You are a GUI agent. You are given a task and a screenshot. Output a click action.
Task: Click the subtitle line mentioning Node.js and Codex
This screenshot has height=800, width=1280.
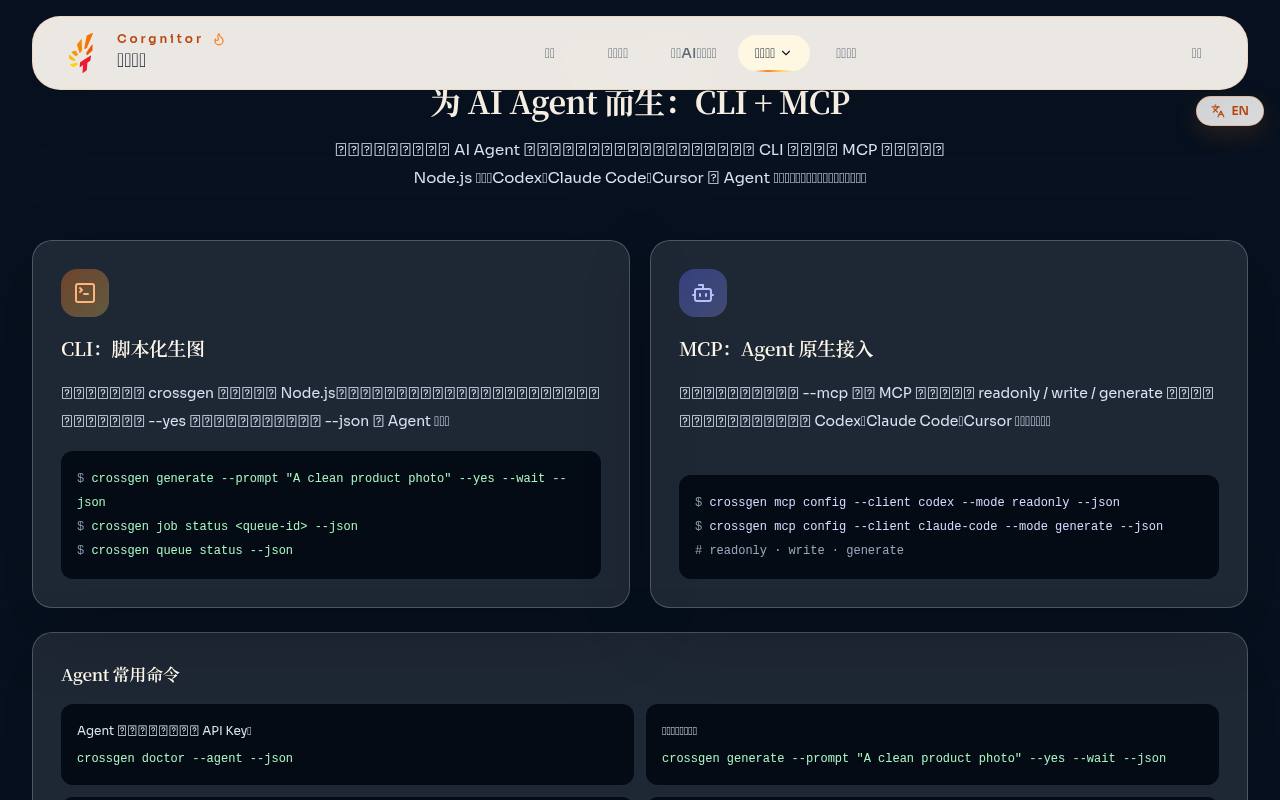[640, 178]
